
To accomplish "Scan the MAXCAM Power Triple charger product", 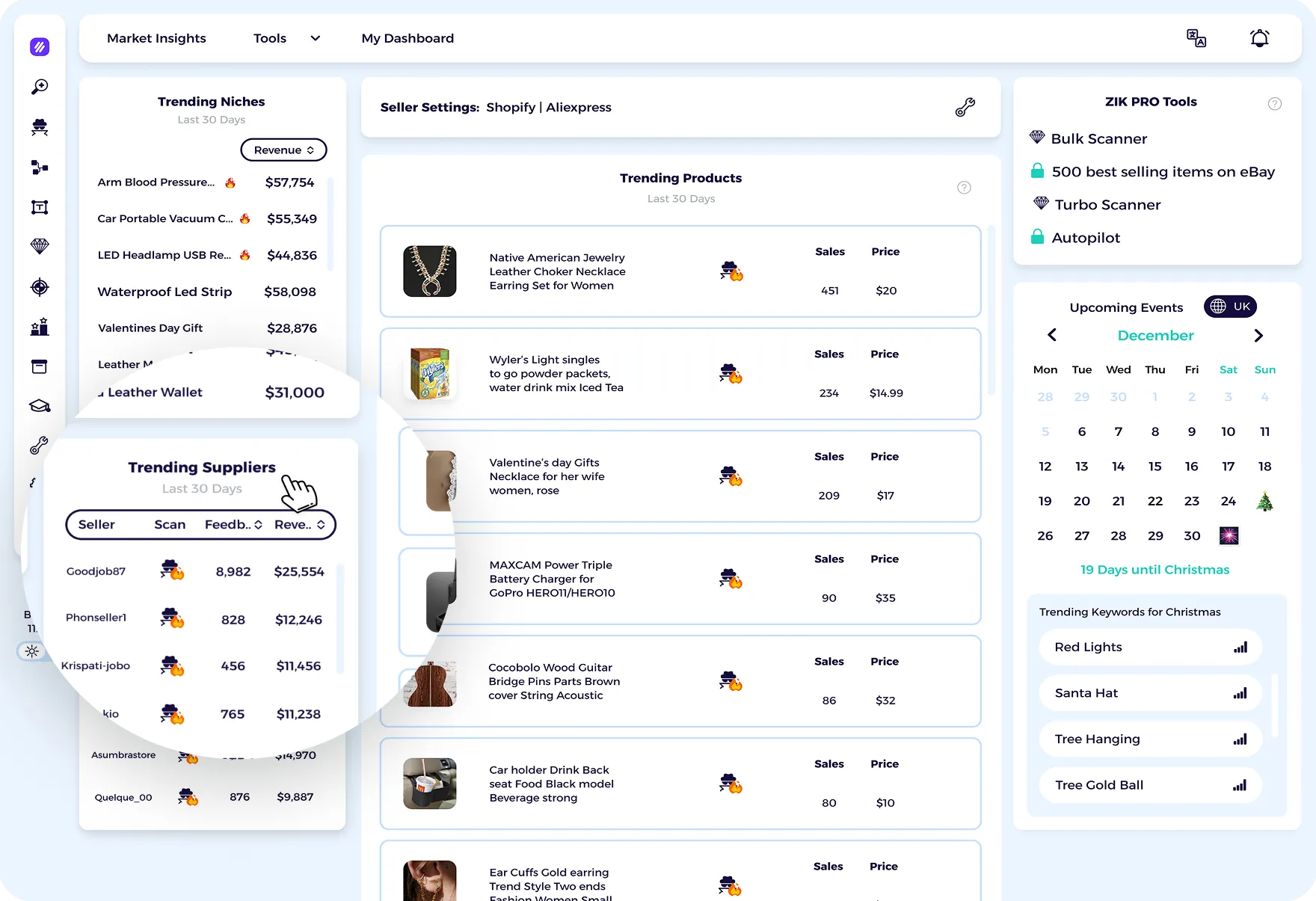I will point(731,579).
